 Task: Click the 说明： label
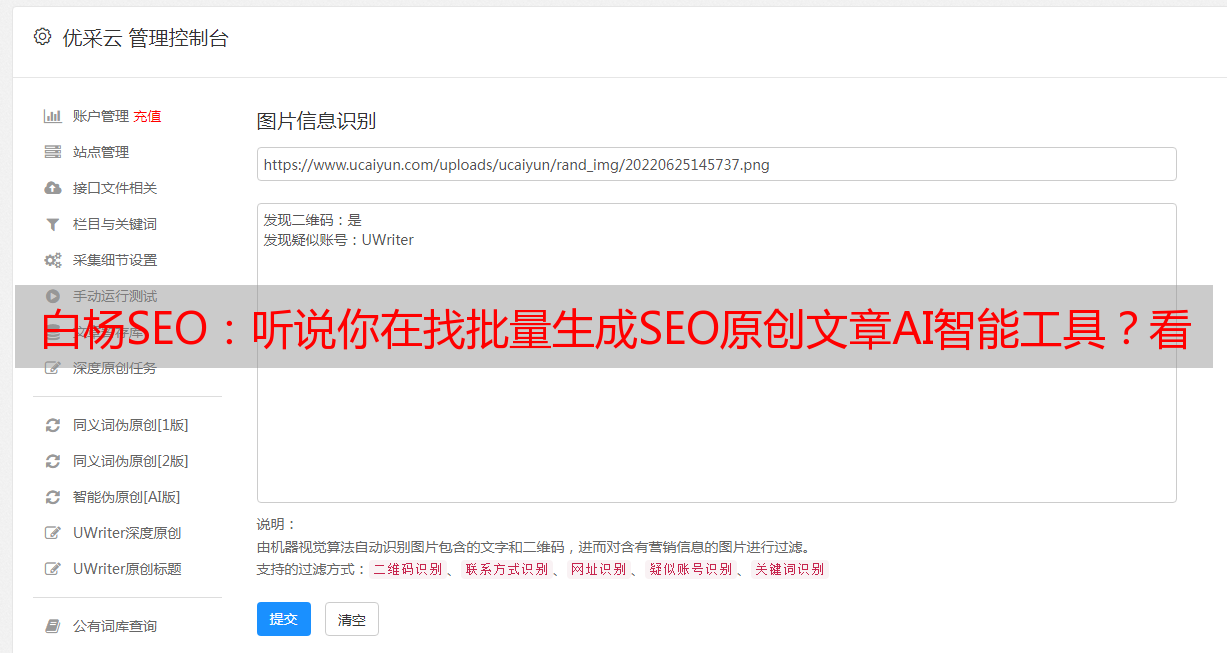(277, 524)
